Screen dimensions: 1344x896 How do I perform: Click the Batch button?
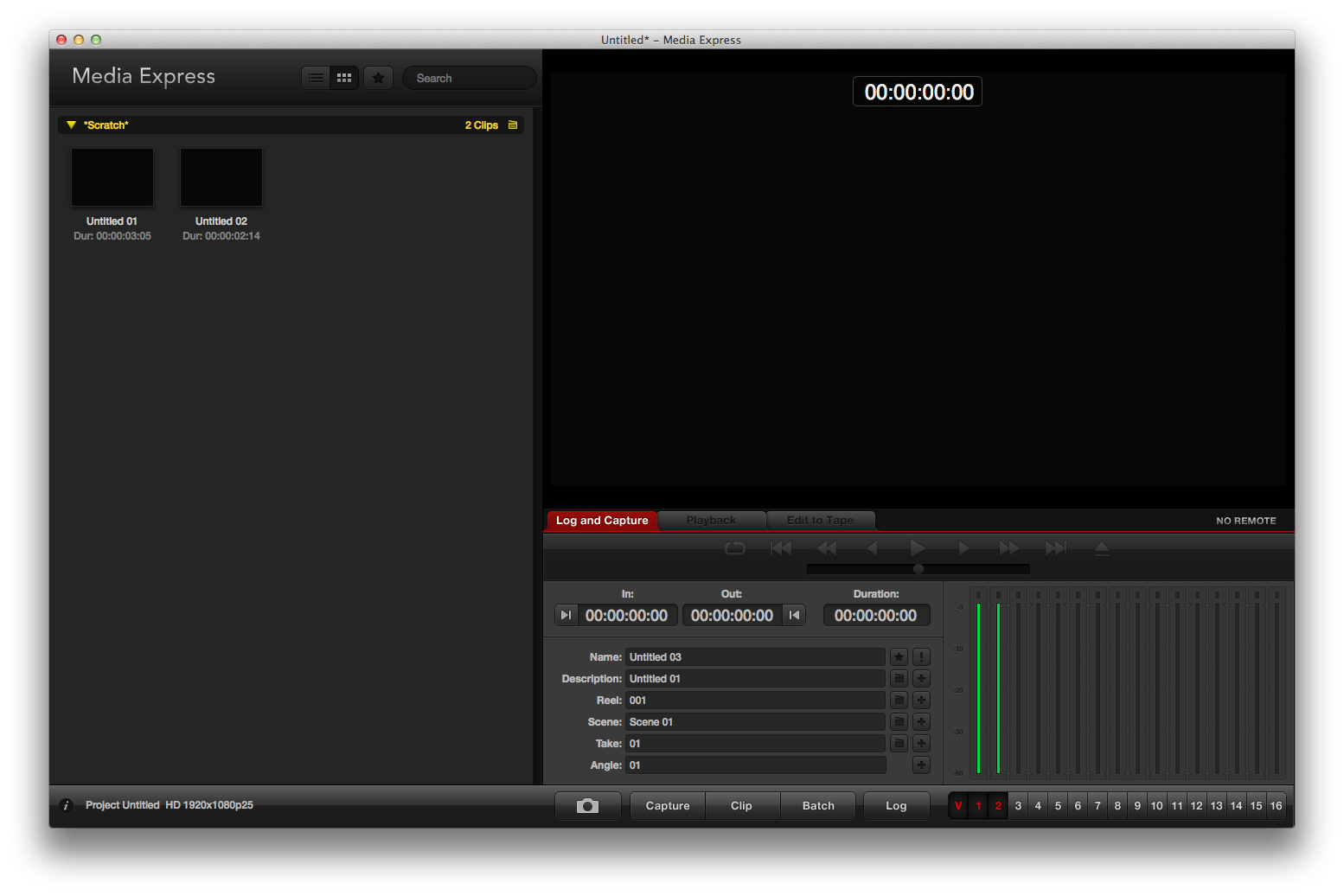818,806
